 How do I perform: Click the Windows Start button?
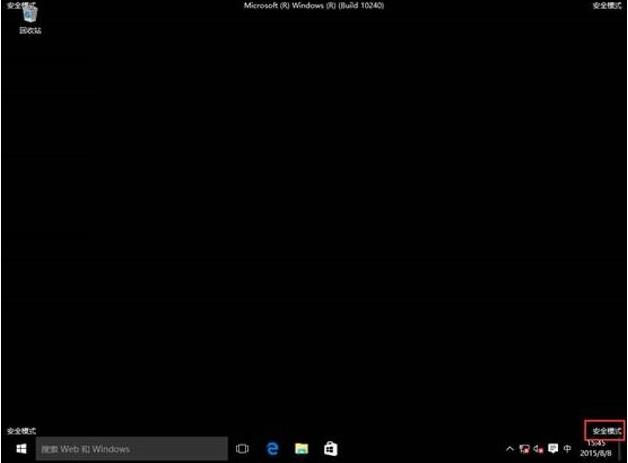[x=19, y=450]
